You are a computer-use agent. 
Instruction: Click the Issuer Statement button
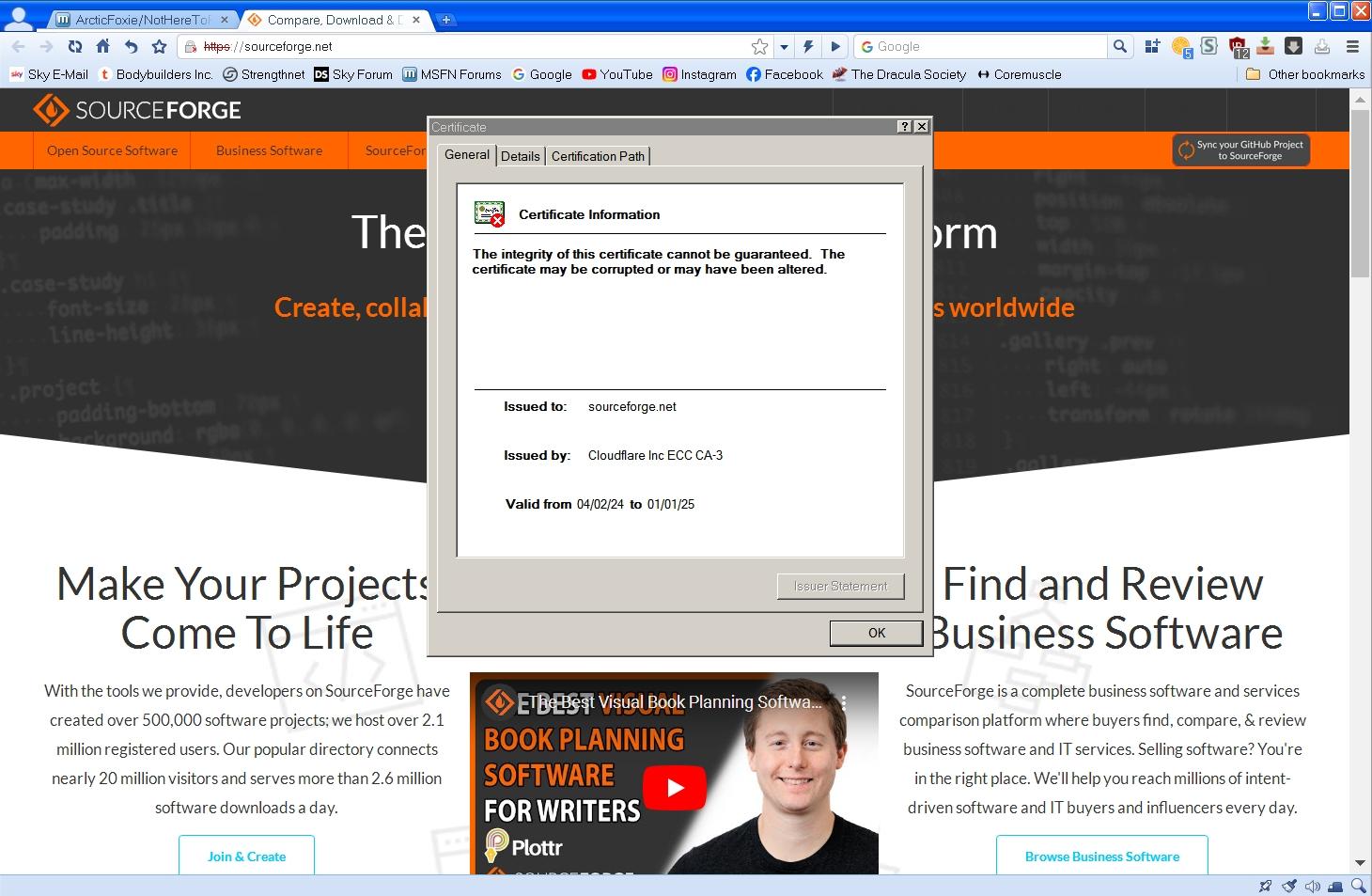tap(840, 586)
